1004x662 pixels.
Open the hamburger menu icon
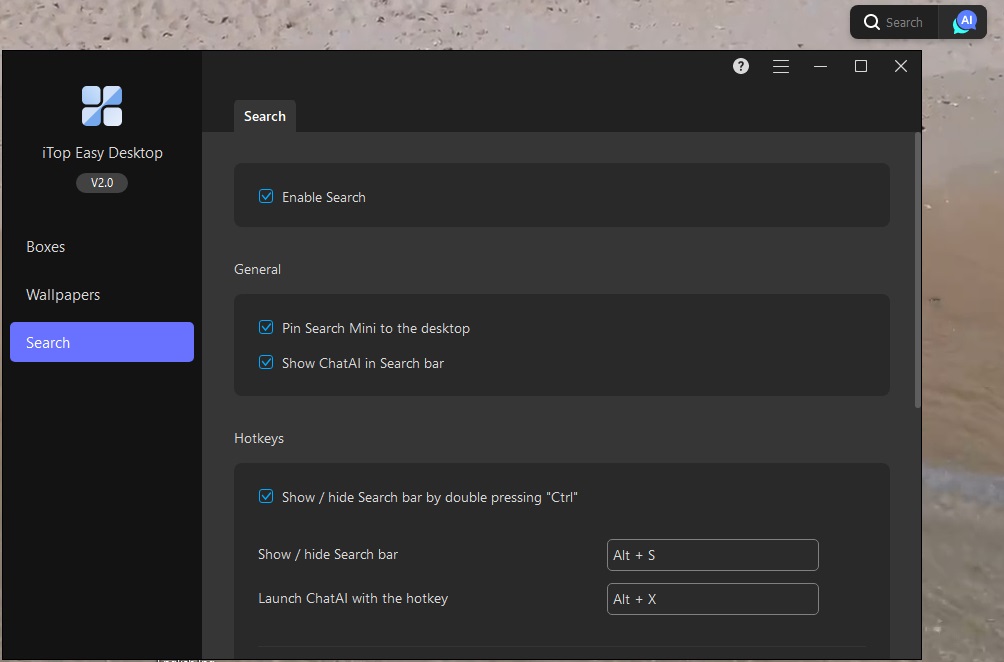pyautogui.click(x=781, y=66)
